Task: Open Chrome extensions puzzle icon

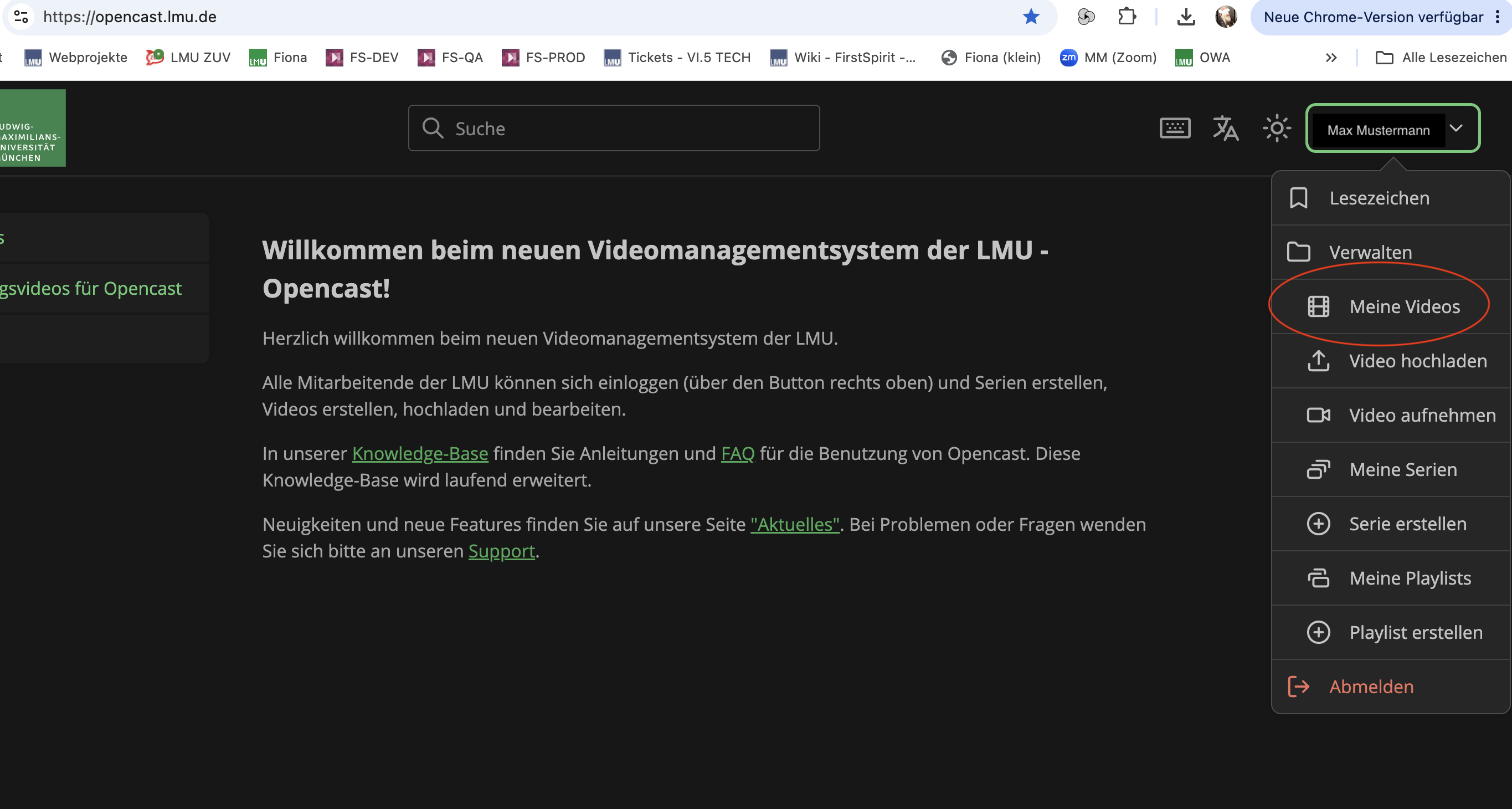Action: coord(1127,17)
